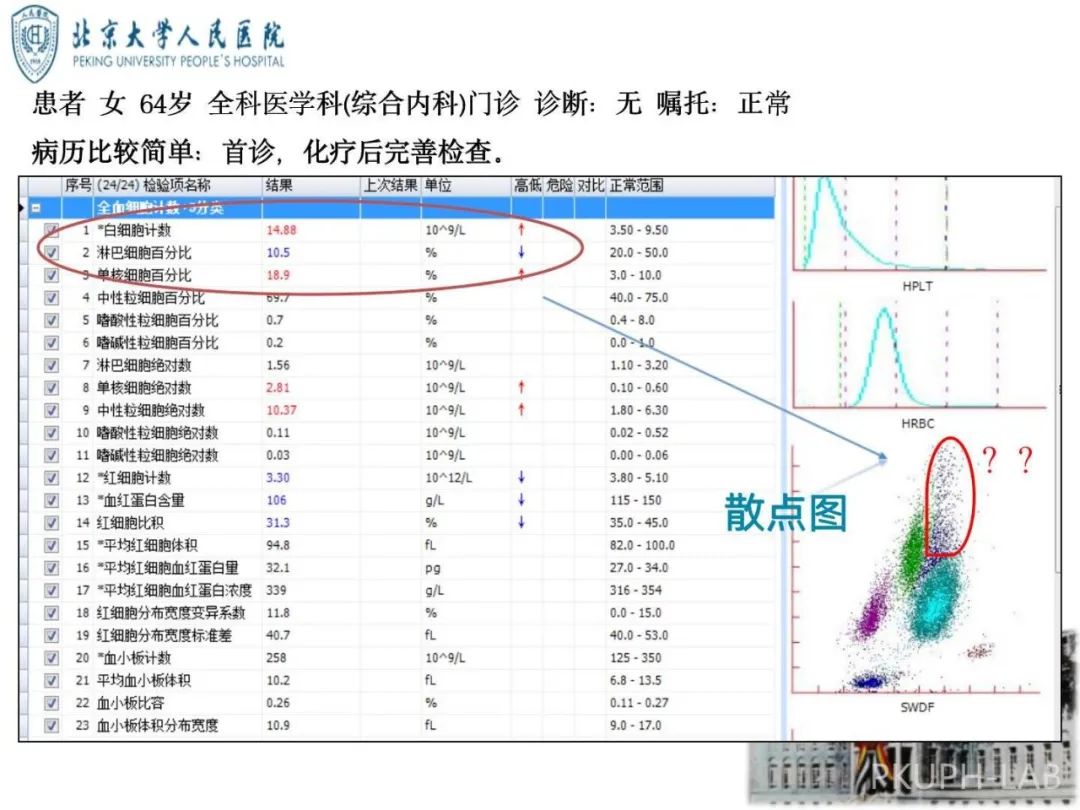
Task: Click the *平均红细胞血红蛋白浓度 row name
Action: click(174, 590)
